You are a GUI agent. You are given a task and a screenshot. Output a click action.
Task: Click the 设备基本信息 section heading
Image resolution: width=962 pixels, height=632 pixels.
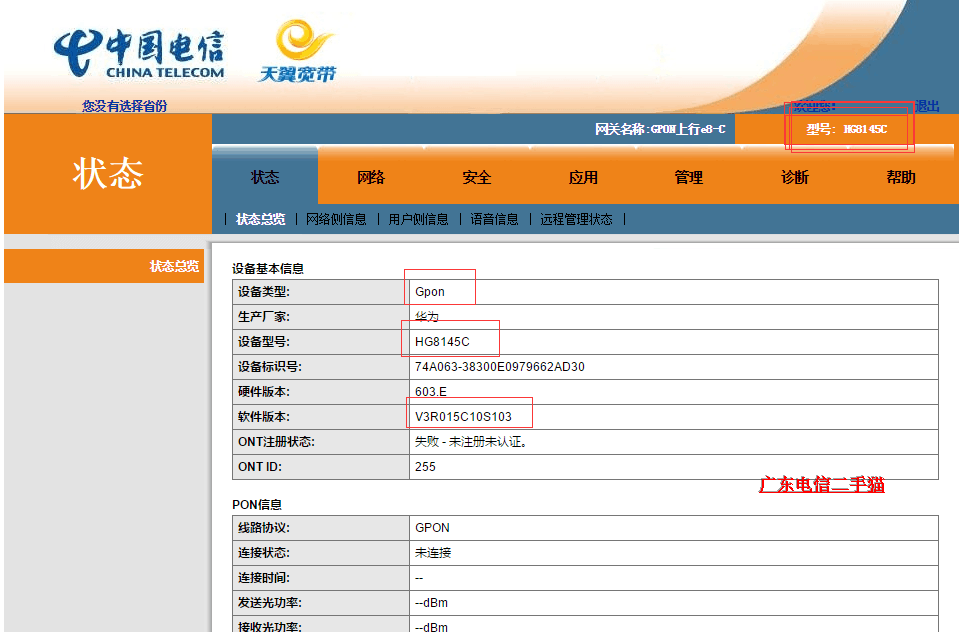(267, 268)
